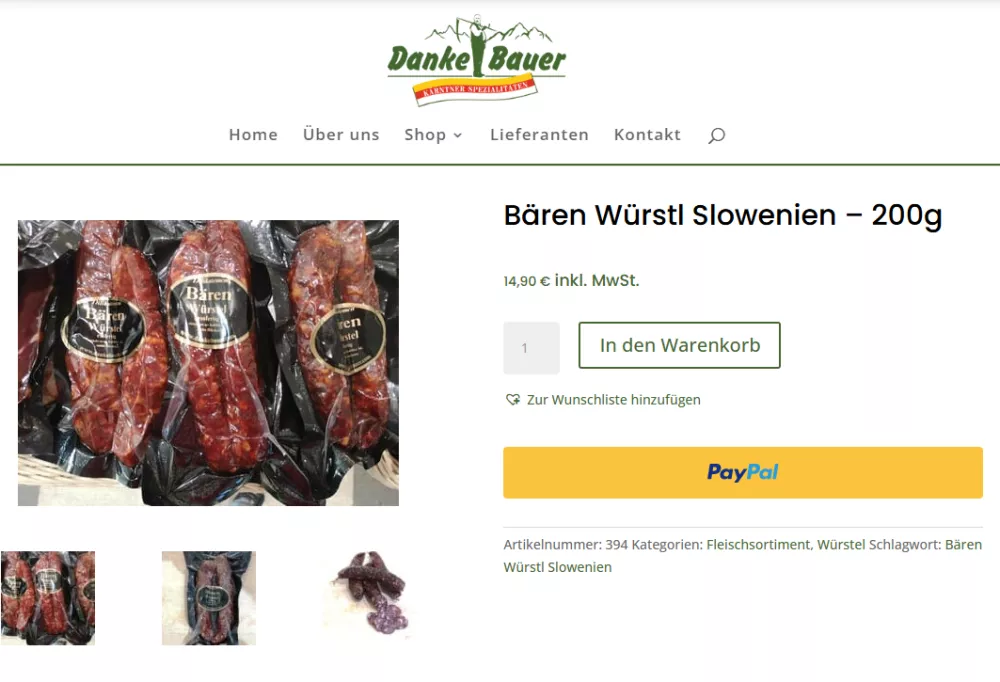This screenshot has width=1000, height=682.
Task: Select second thumbnail of single packaged sausage
Action: [209, 598]
